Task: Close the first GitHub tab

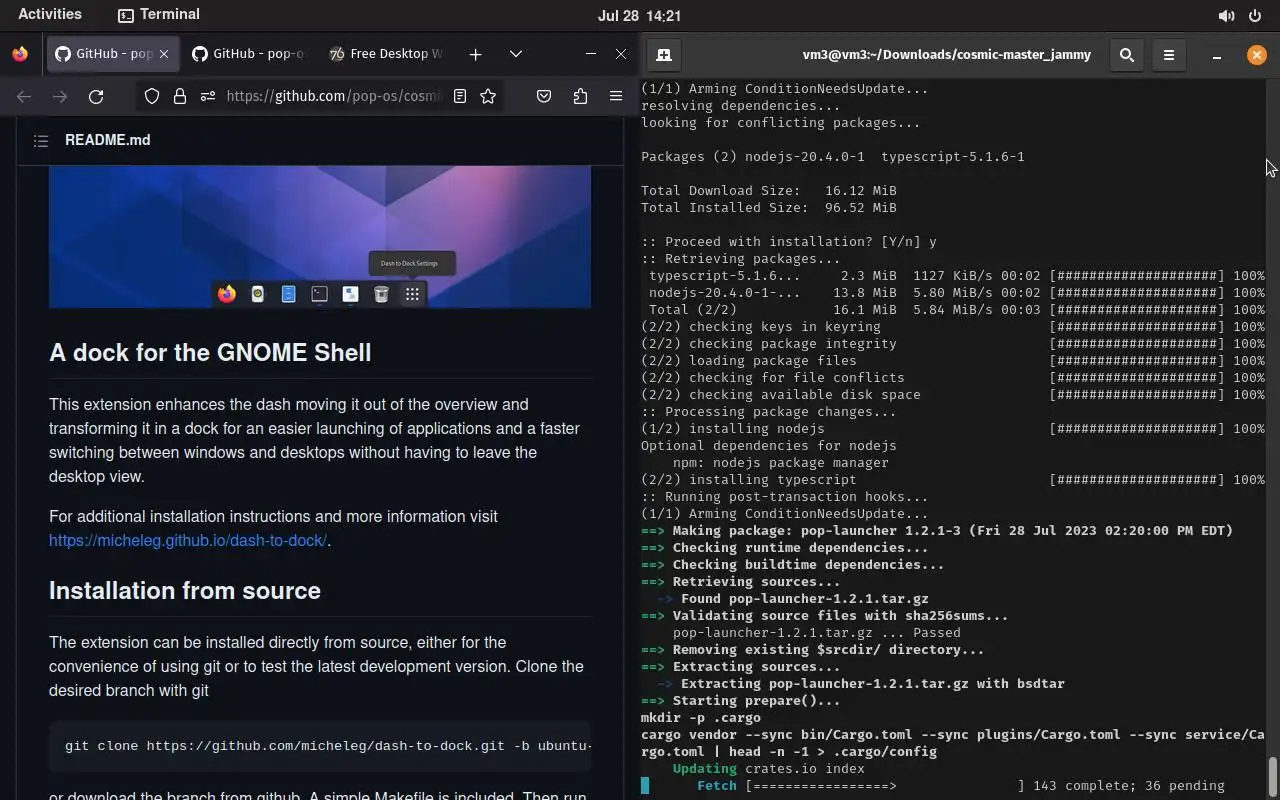Action: point(164,54)
